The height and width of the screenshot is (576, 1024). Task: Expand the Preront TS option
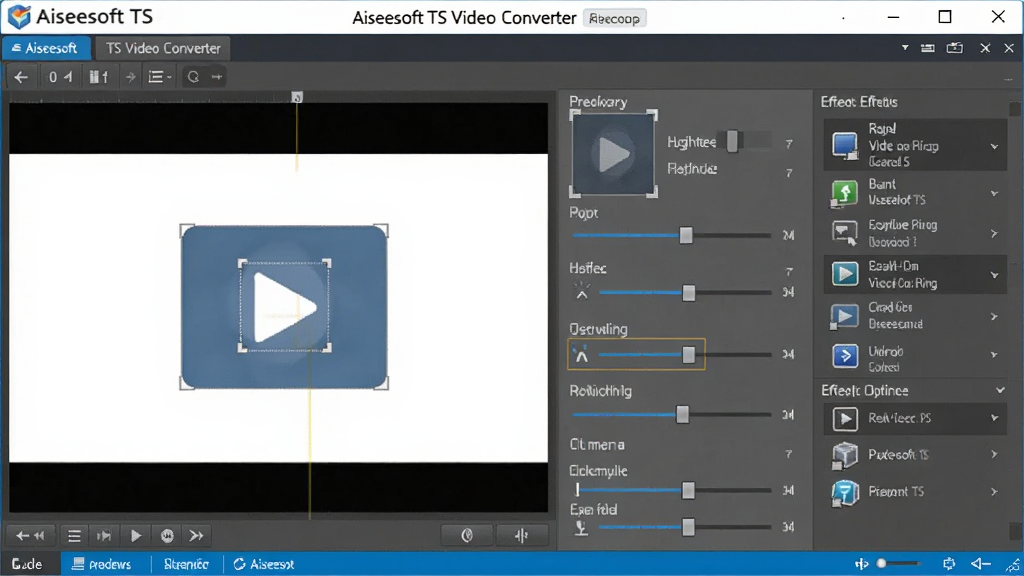[994, 492]
